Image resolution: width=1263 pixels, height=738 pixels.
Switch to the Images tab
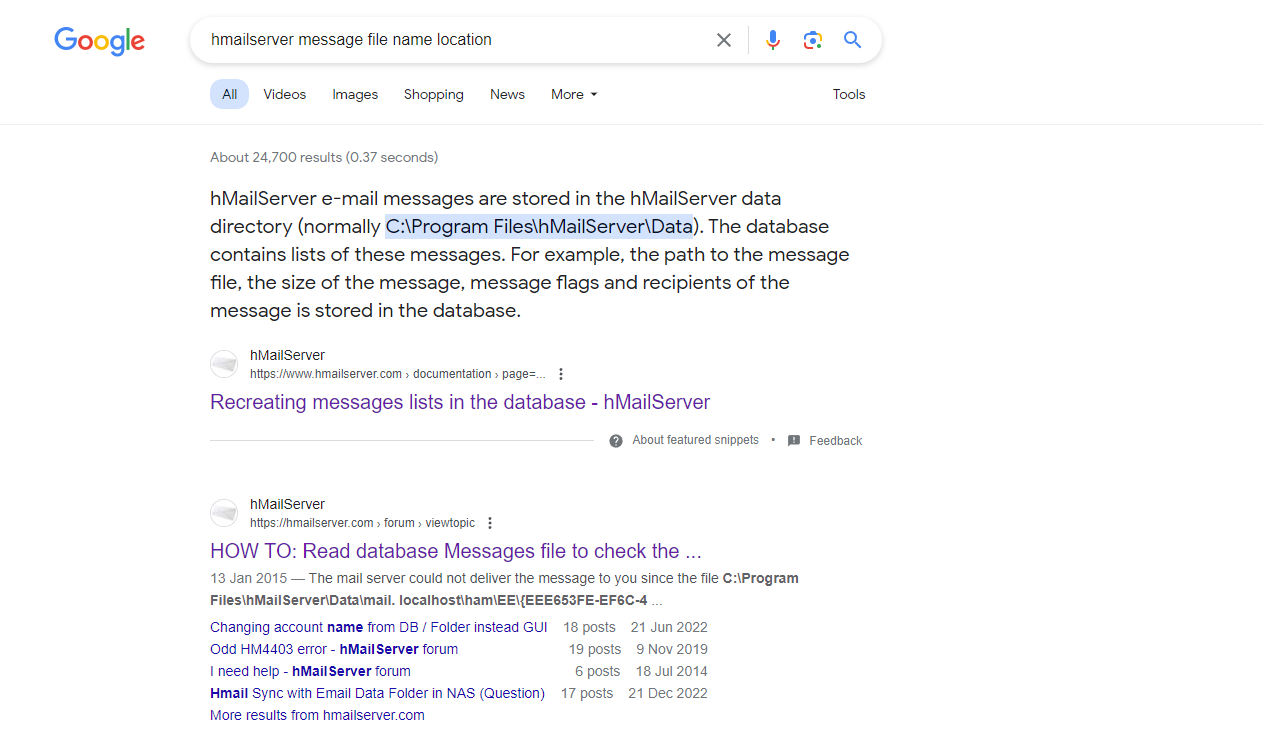click(x=355, y=94)
